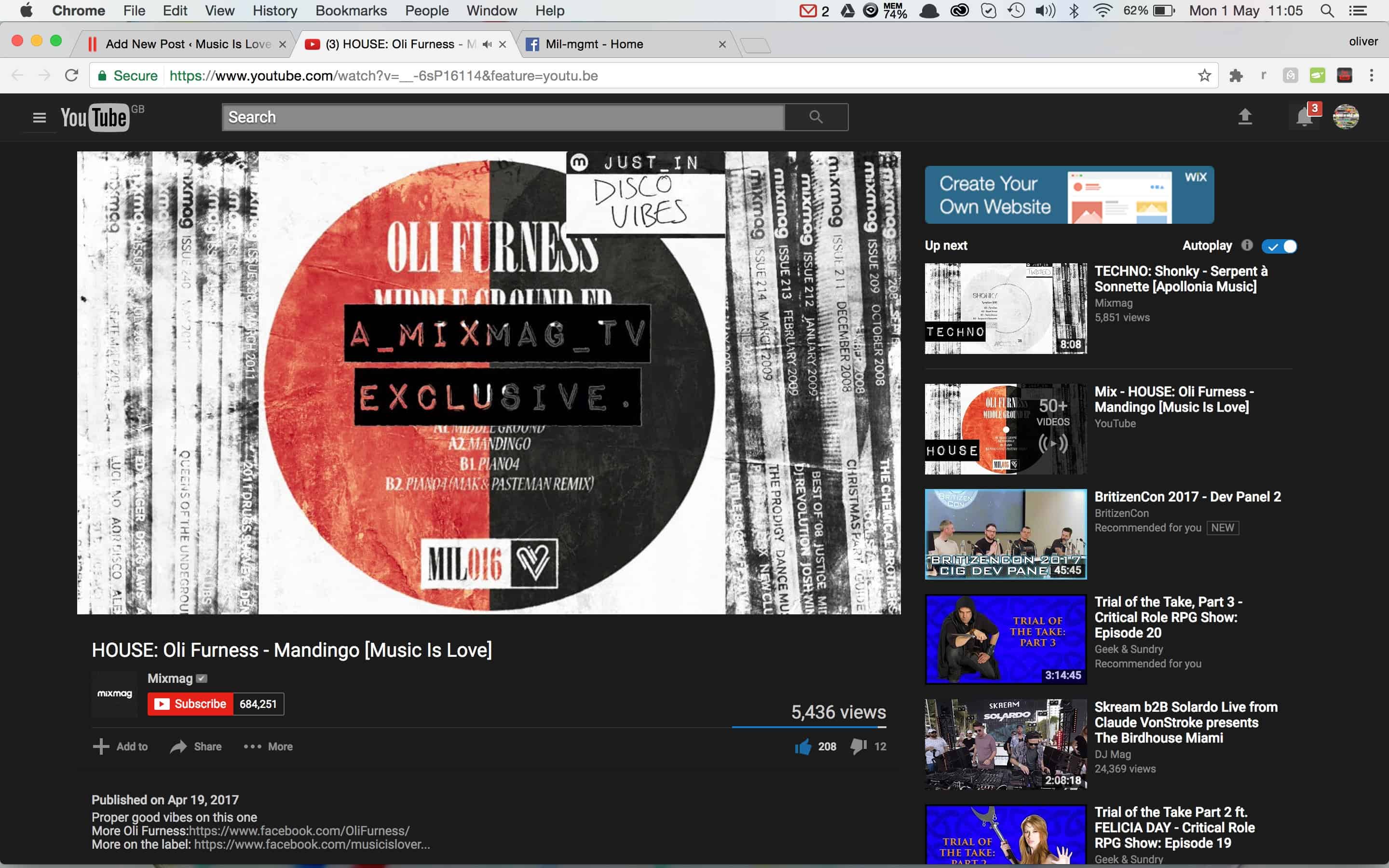This screenshot has height=868, width=1389.
Task: Click the mail counter icon in menu bar
Action: [814, 11]
